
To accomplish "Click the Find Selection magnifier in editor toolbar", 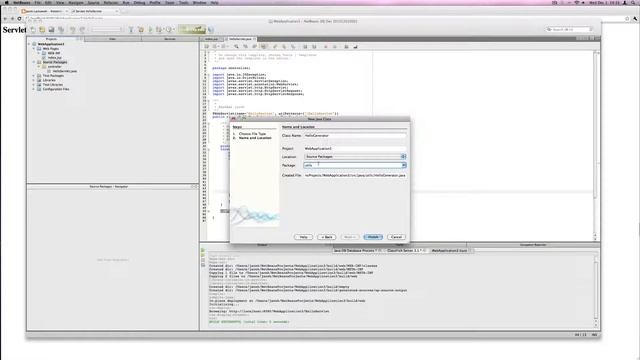I will point(236,47).
